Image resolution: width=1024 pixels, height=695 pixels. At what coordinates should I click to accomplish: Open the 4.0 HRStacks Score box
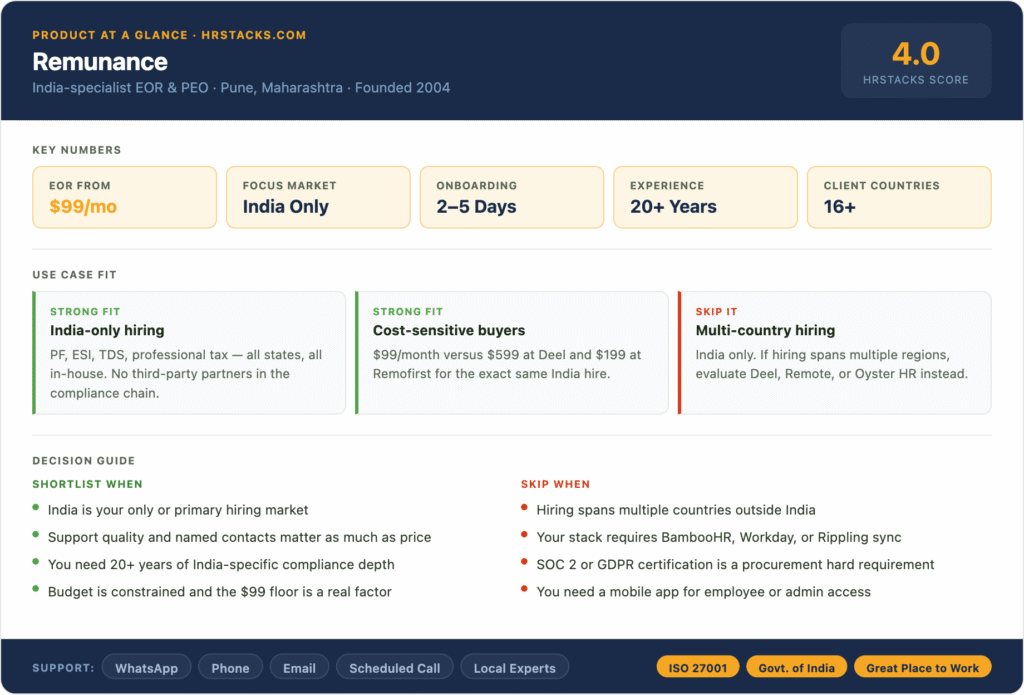916,61
